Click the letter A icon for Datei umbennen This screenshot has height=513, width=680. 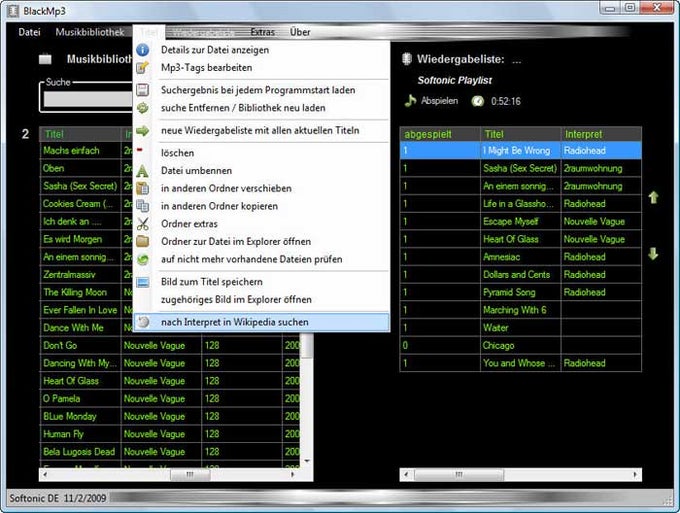click(x=143, y=171)
